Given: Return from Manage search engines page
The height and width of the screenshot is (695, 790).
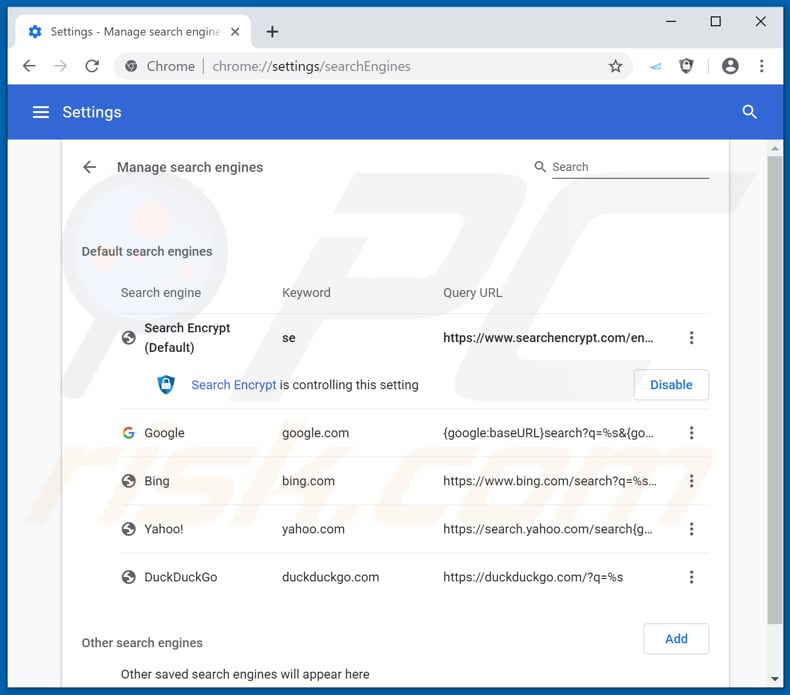Looking at the screenshot, I should tap(89, 167).
